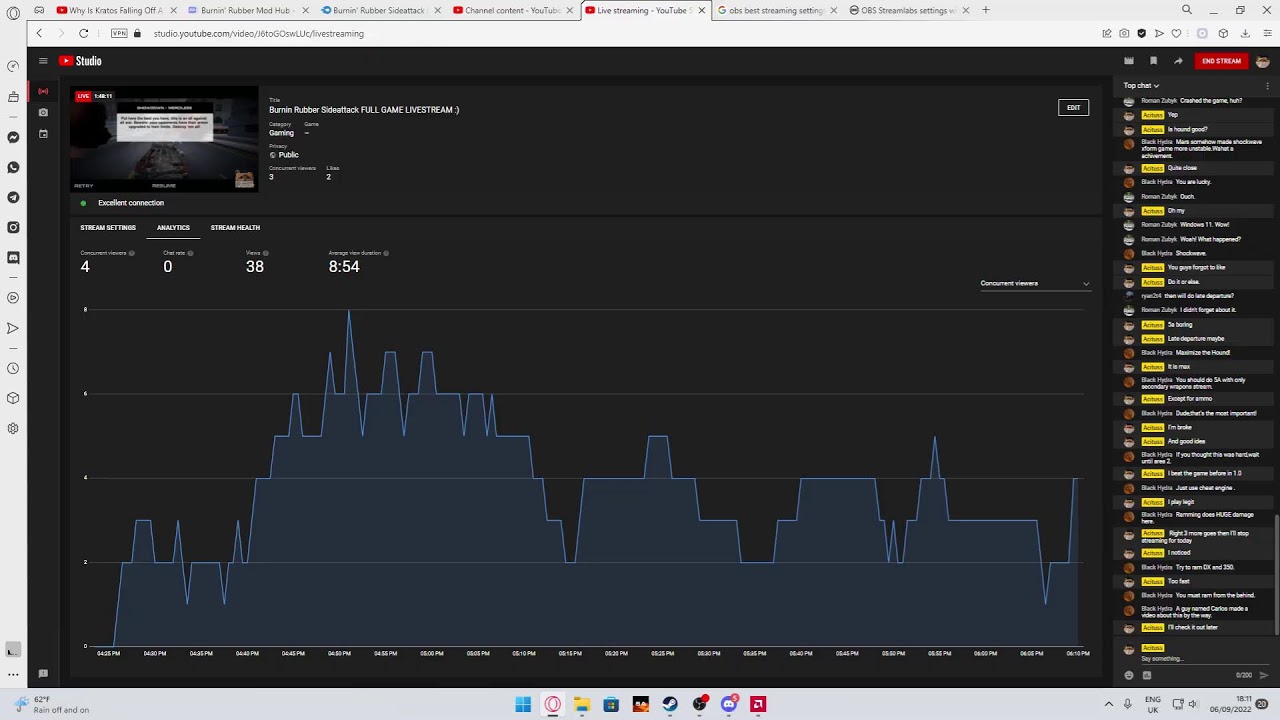1280x720 pixels.
Task: Open Discord from taskbar
Action: tap(729, 704)
